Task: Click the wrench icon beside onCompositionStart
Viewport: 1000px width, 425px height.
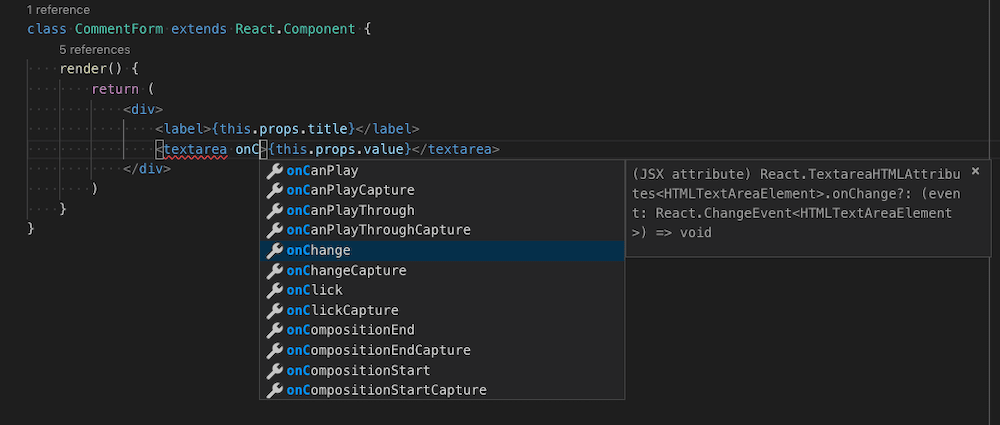Action: (274, 370)
